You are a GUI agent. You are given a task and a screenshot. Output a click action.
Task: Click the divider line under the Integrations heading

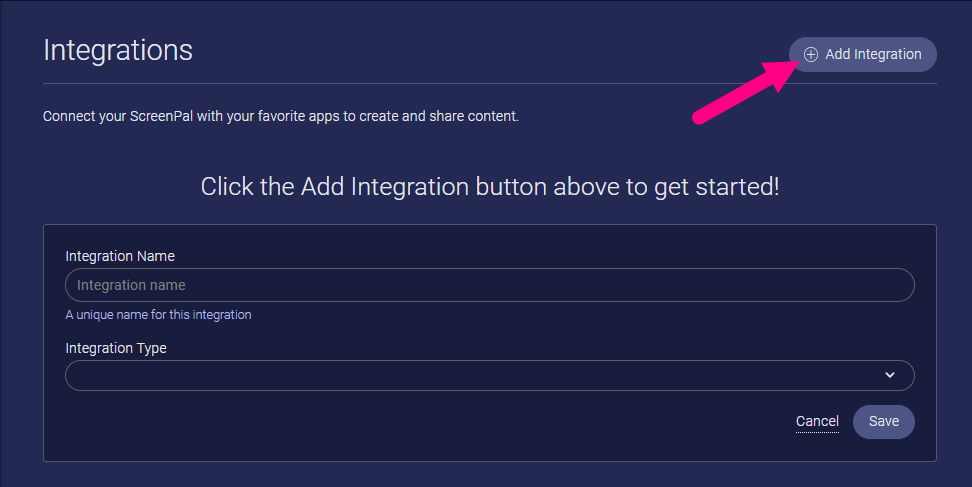coord(490,83)
